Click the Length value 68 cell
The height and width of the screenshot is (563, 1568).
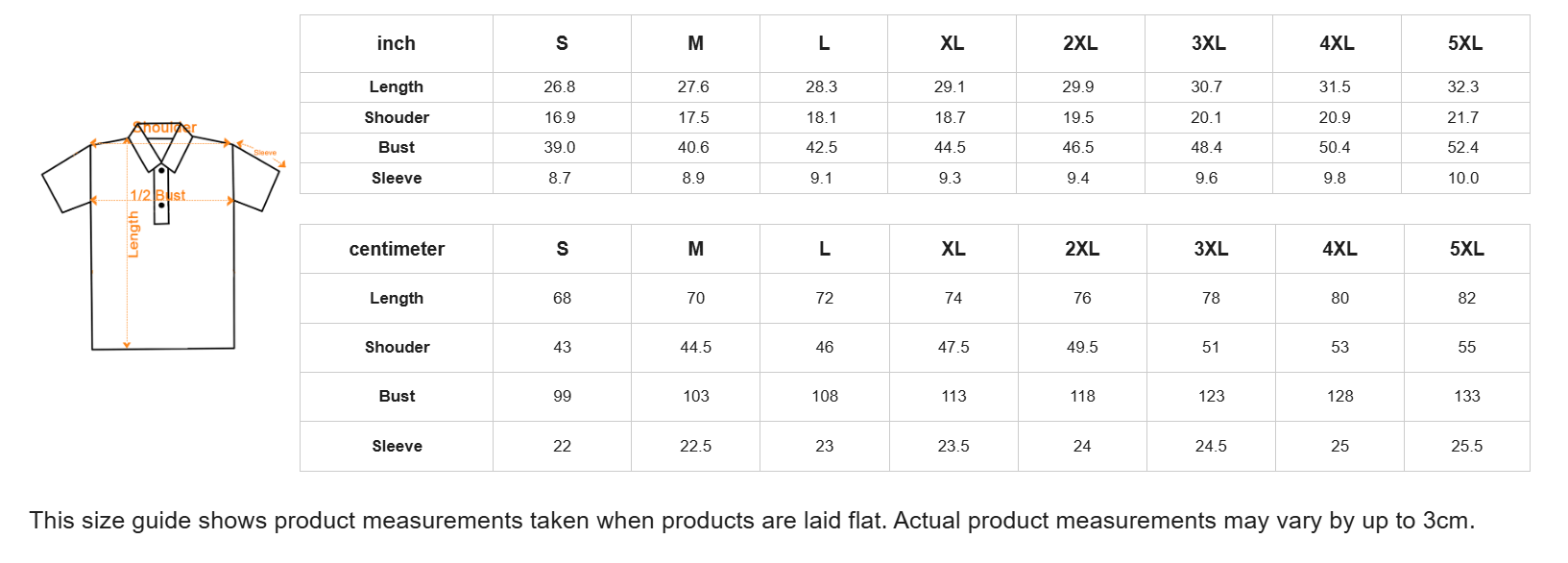562,298
